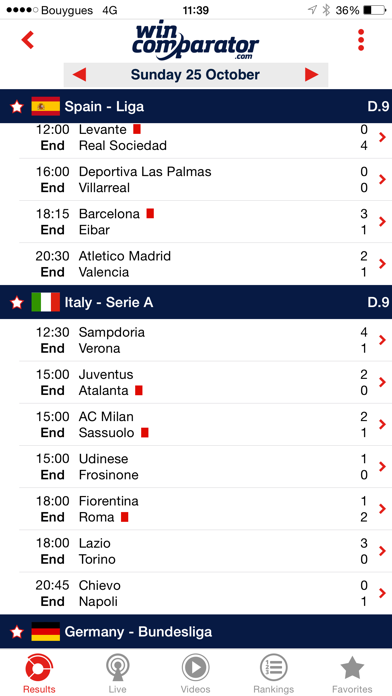Image resolution: width=392 pixels, height=696 pixels.
Task: Toggle favorite star for Germany - Bundesliga
Action: pyautogui.click(x=17, y=632)
